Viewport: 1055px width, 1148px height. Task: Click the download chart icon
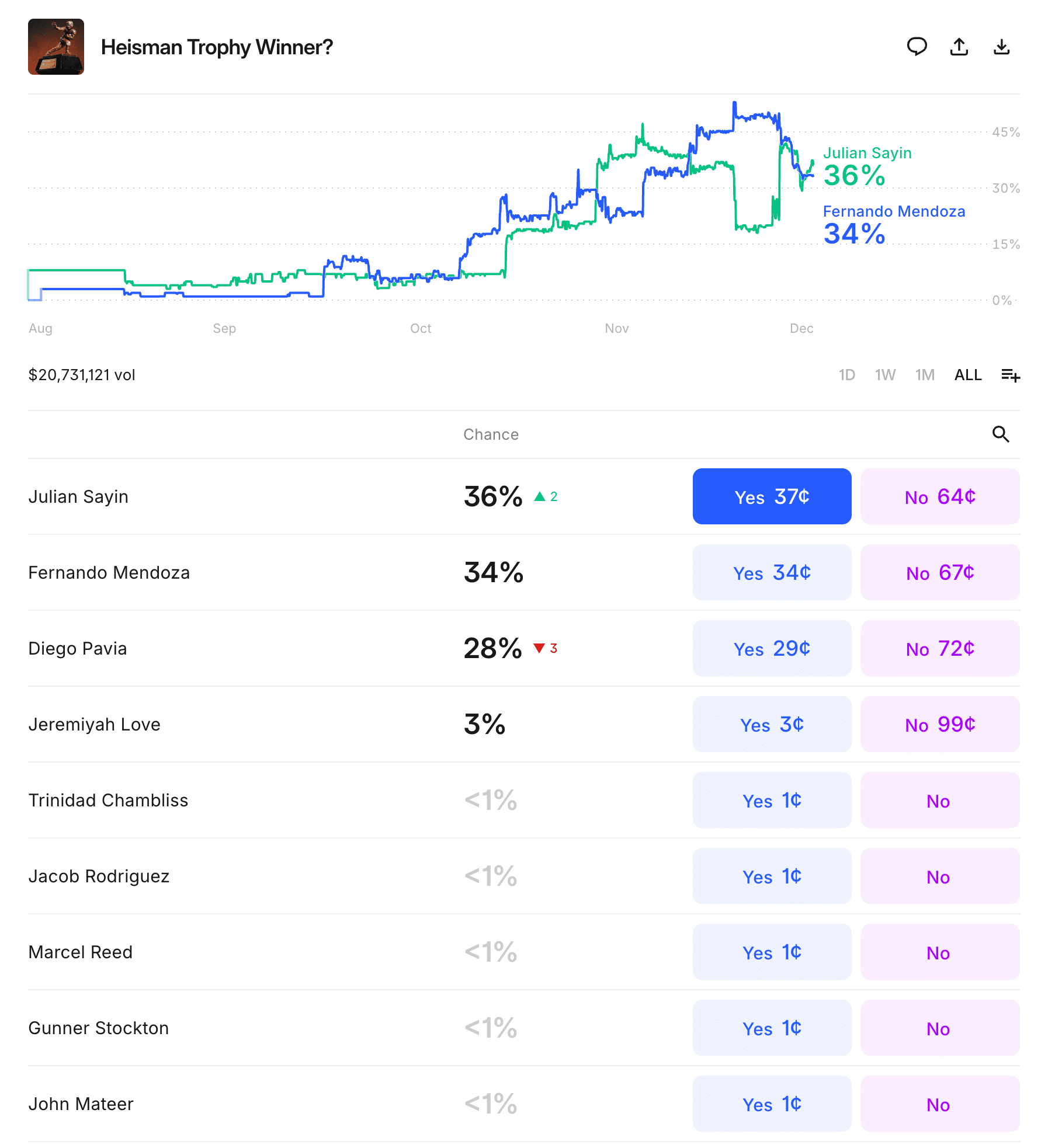[1002, 47]
